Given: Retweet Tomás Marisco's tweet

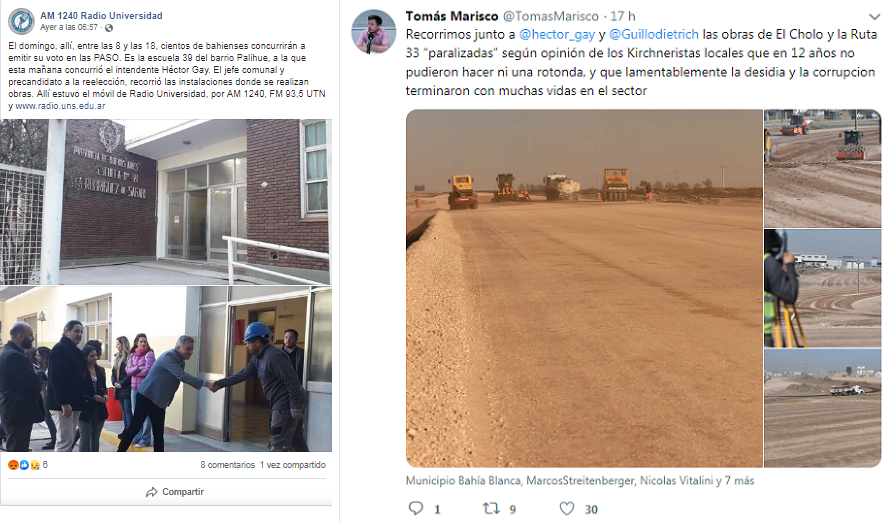Looking at the screenshot, I should coord(491,508).
